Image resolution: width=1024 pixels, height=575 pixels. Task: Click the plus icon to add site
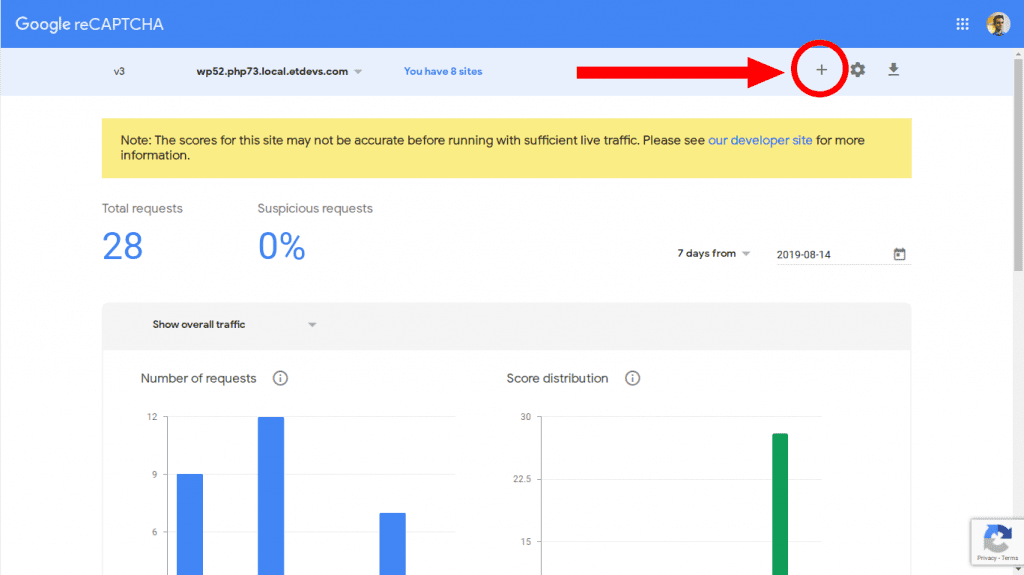821,70
